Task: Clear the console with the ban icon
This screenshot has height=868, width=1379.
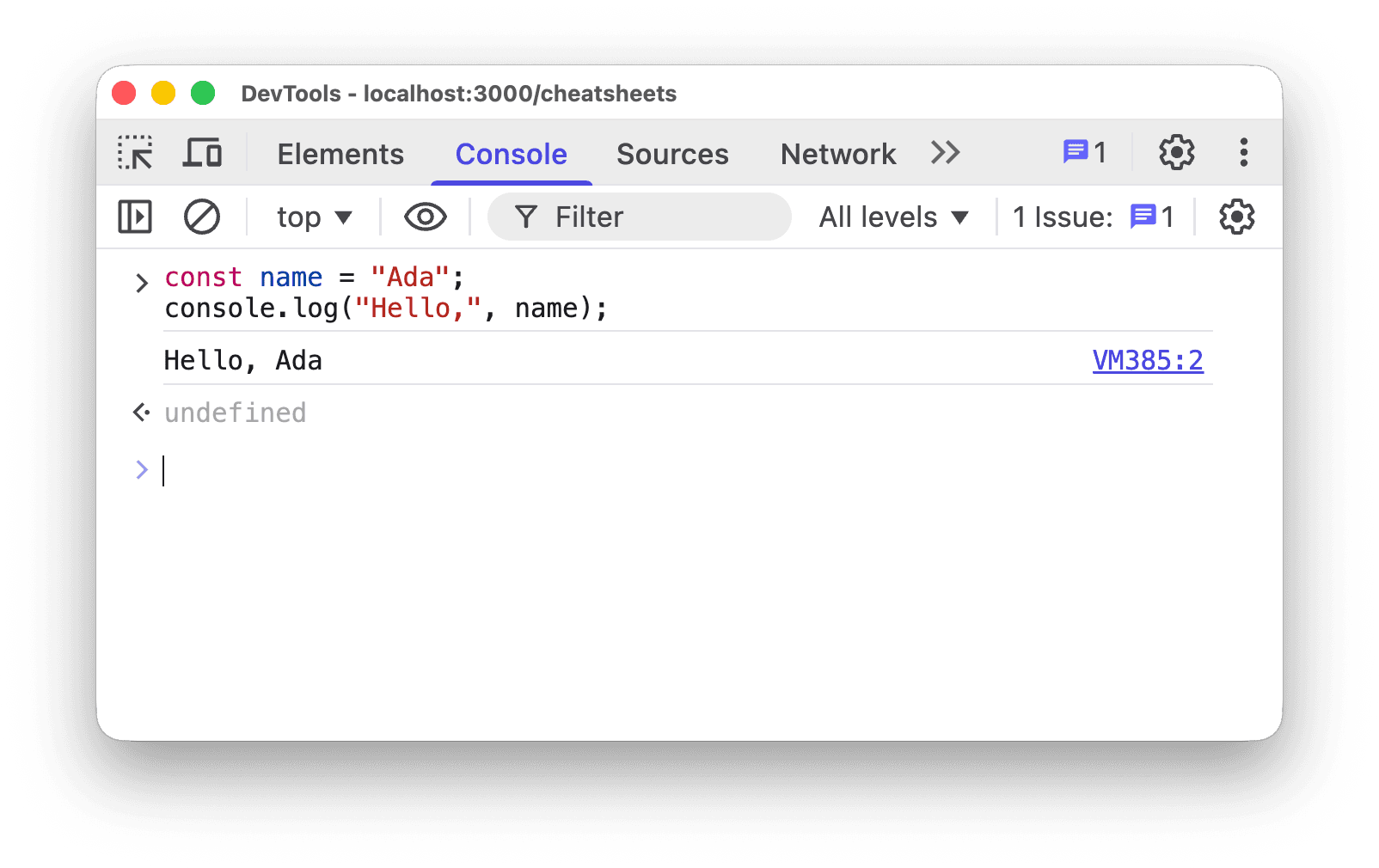Action: click(x=202, y=217)
